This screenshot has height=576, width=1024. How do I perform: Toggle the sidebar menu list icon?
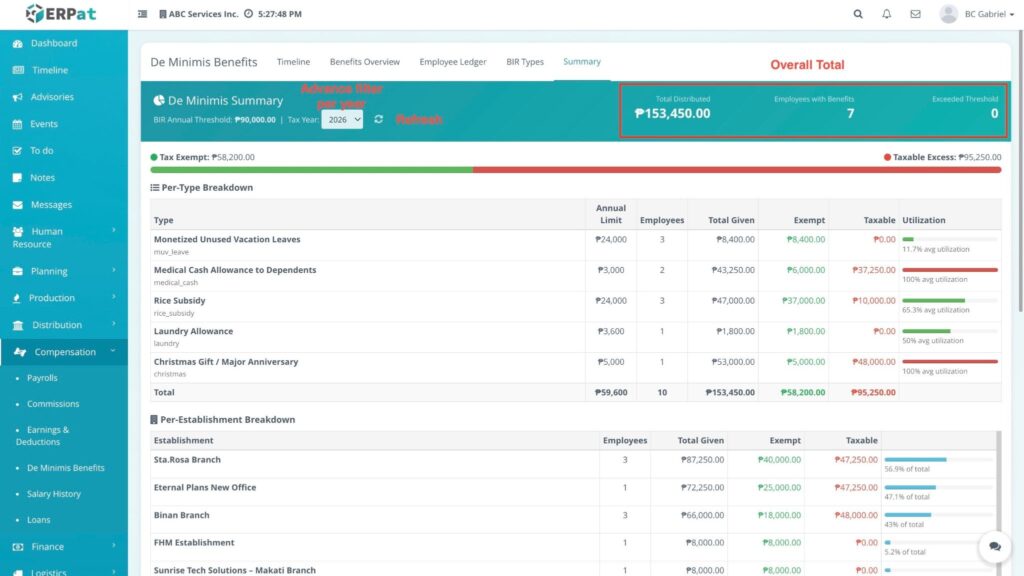142,14
